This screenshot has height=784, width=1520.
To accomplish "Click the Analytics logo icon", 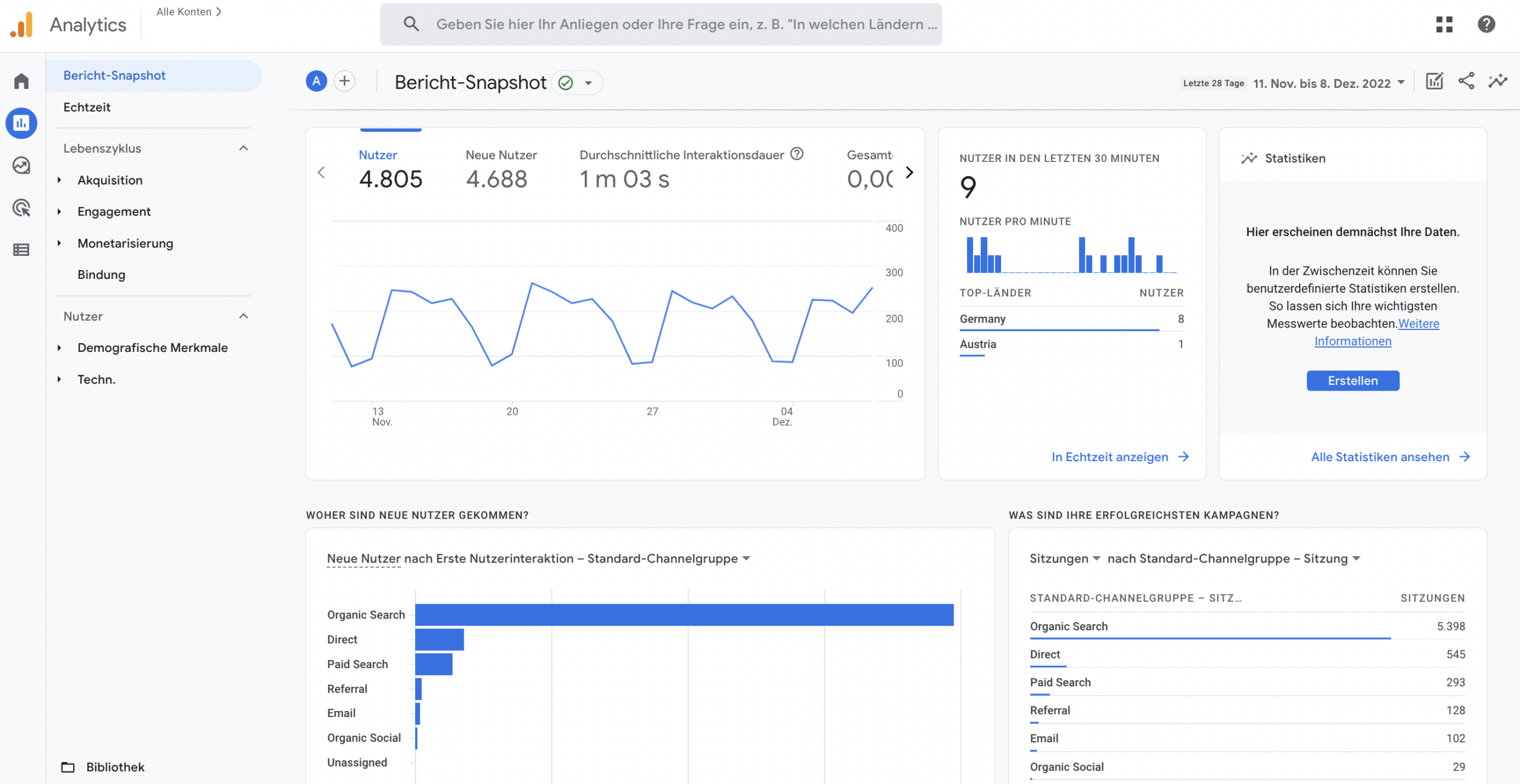I will click(x=22, y=25).
